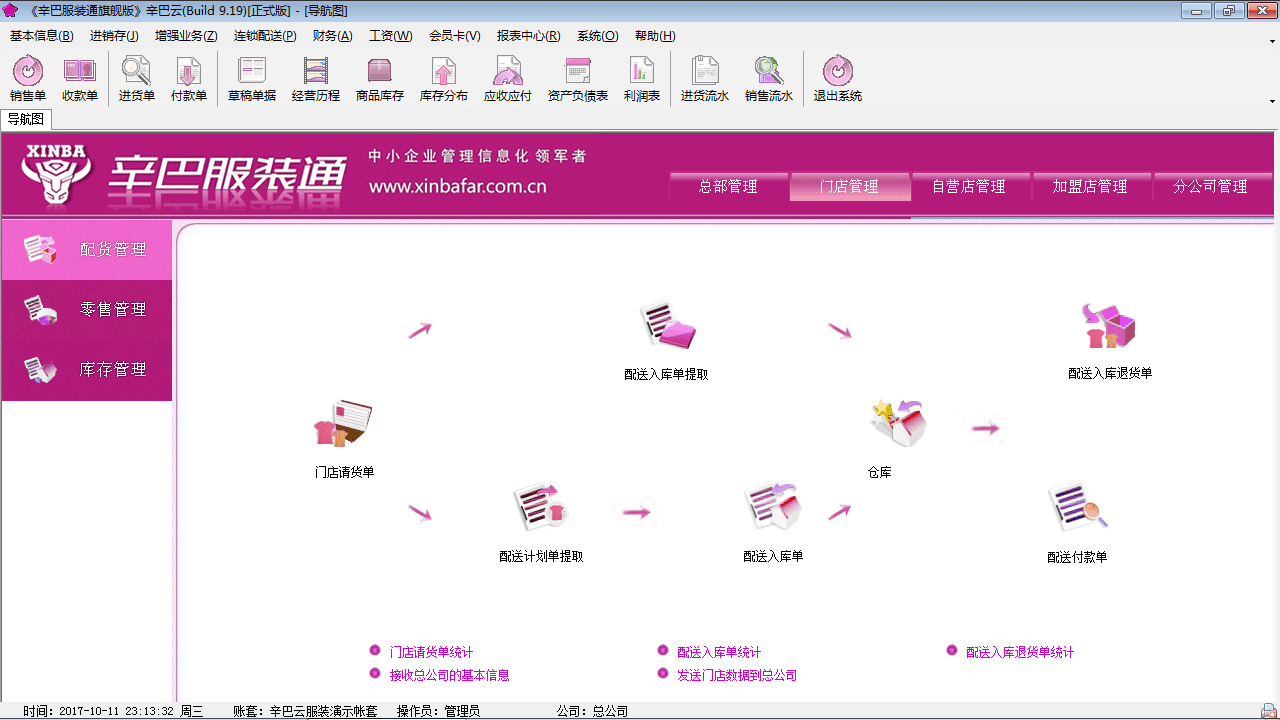Open the 进销存(J) menu
This screenshot has height=720, width=1280.
click(x=114, y=36)
